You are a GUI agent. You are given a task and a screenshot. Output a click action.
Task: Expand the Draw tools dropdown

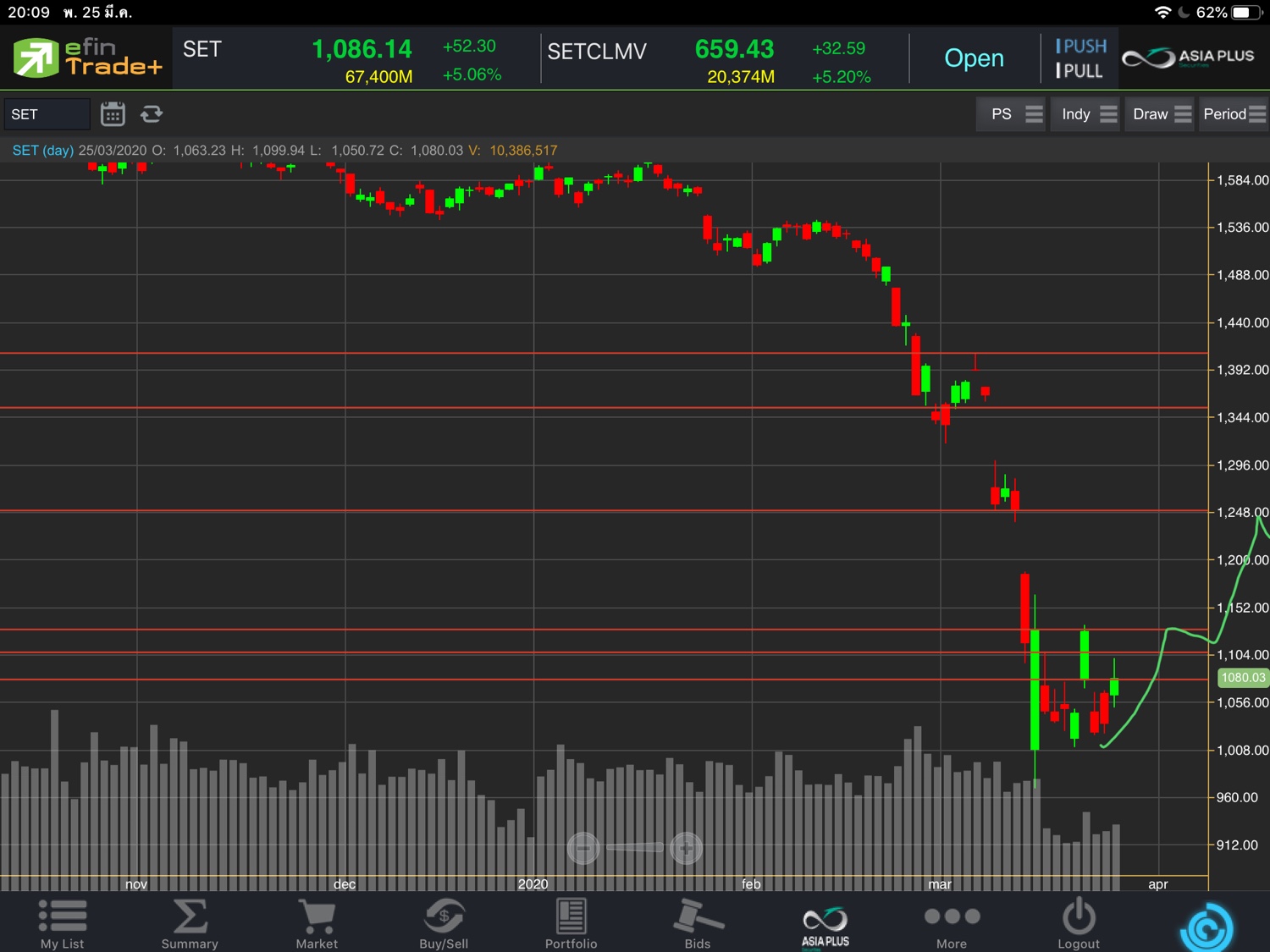click(1161, 114)
